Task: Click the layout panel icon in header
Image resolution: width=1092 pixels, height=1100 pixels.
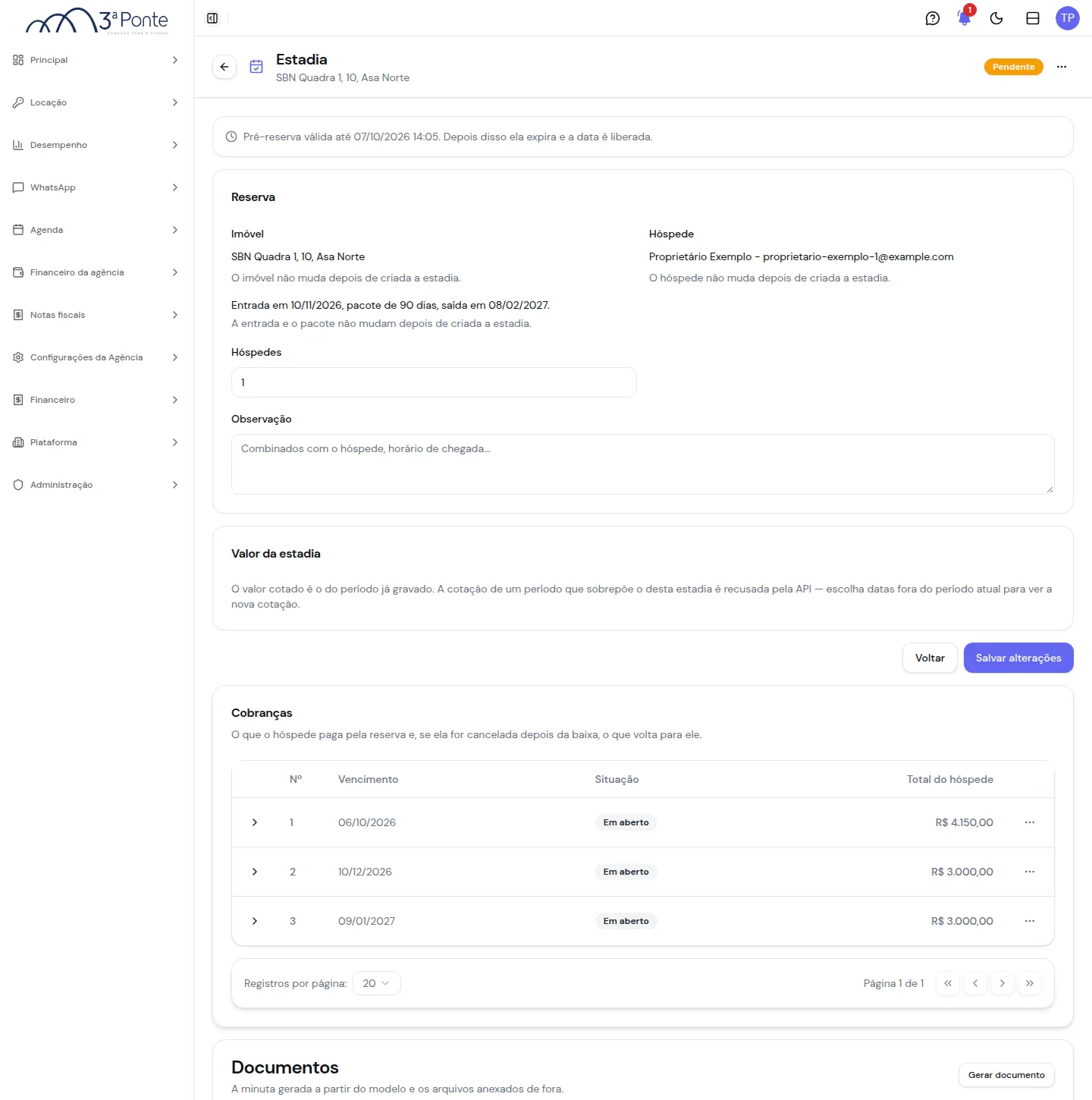Action: pos(1033,18)
